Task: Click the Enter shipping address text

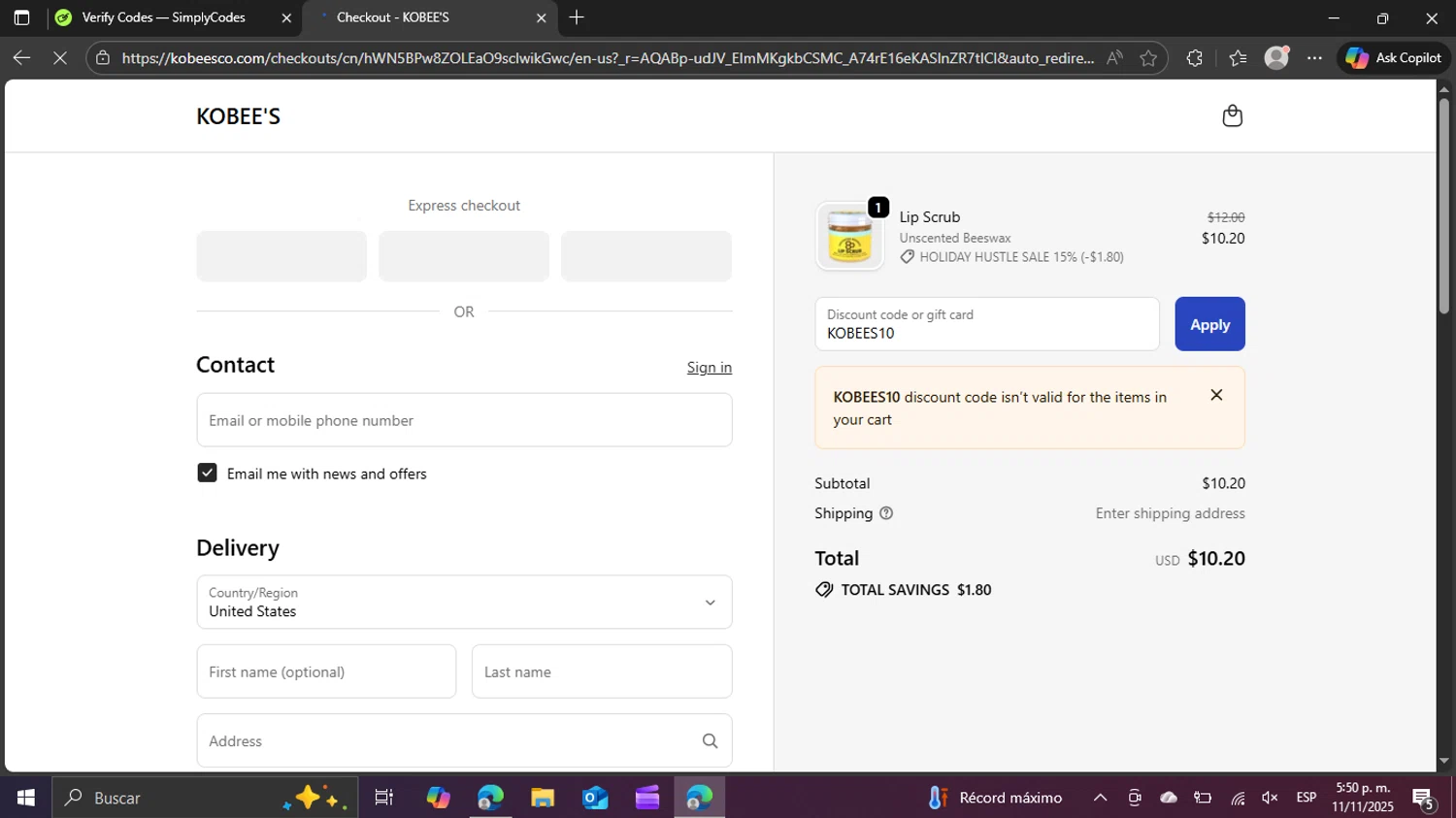Action: point(1170,513)
